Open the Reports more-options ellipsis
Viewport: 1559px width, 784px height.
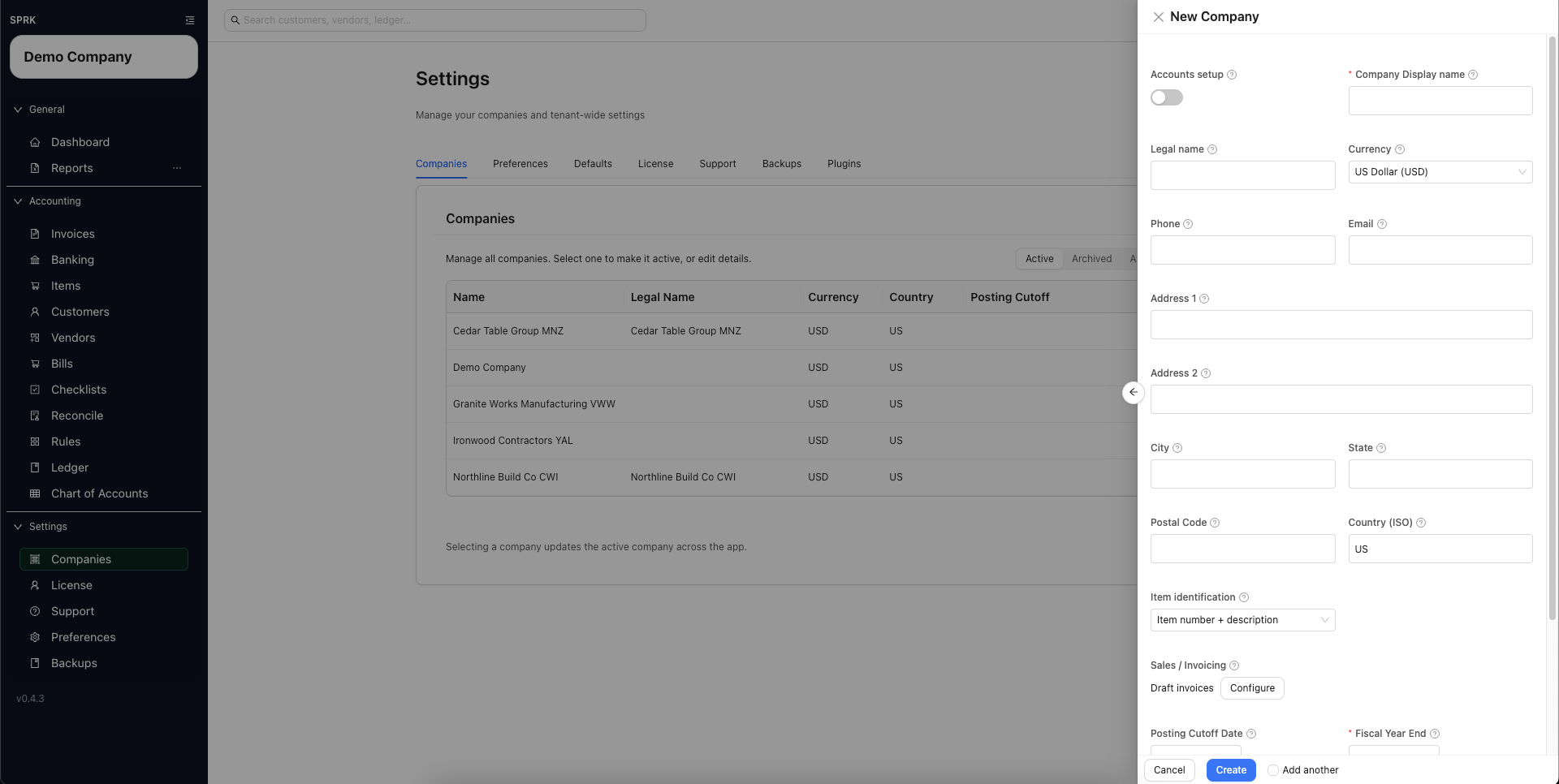[177, 168]
